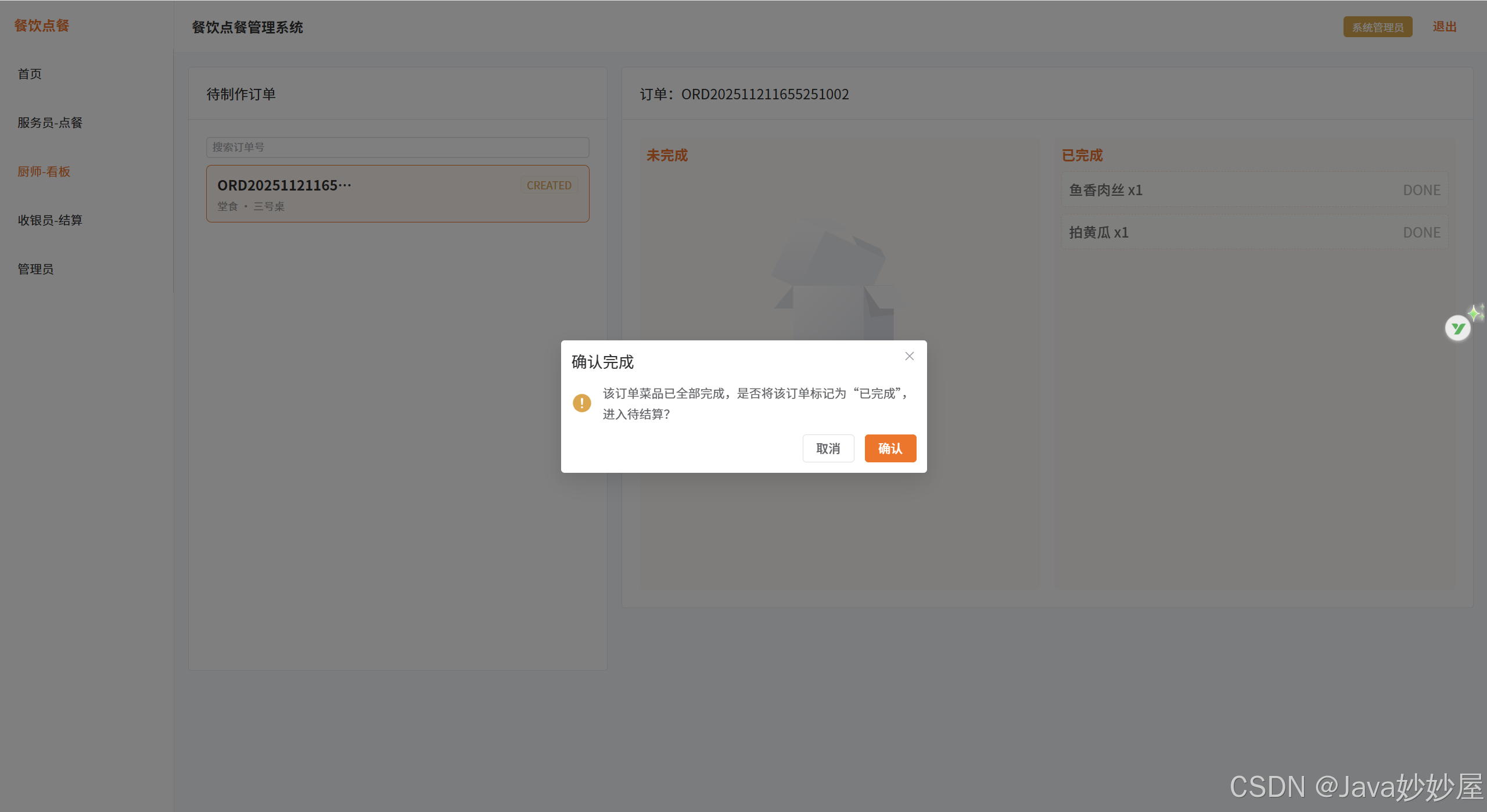The width and height of the screenshot is (1487, 812).
Task: Select 厨师-看板 in the sidebar
Action: tap(44, 171)
